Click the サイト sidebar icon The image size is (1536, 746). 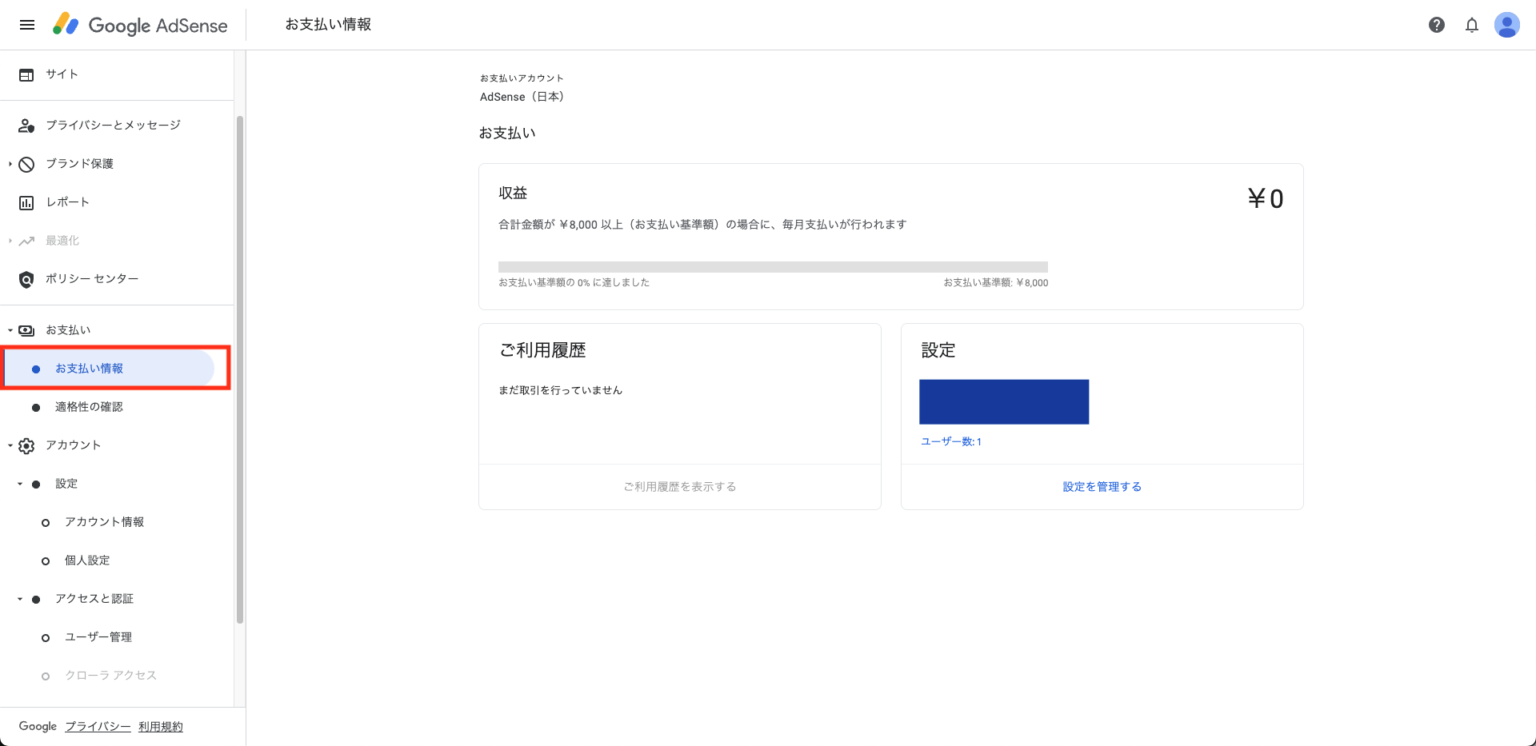[x=27, y=74]
